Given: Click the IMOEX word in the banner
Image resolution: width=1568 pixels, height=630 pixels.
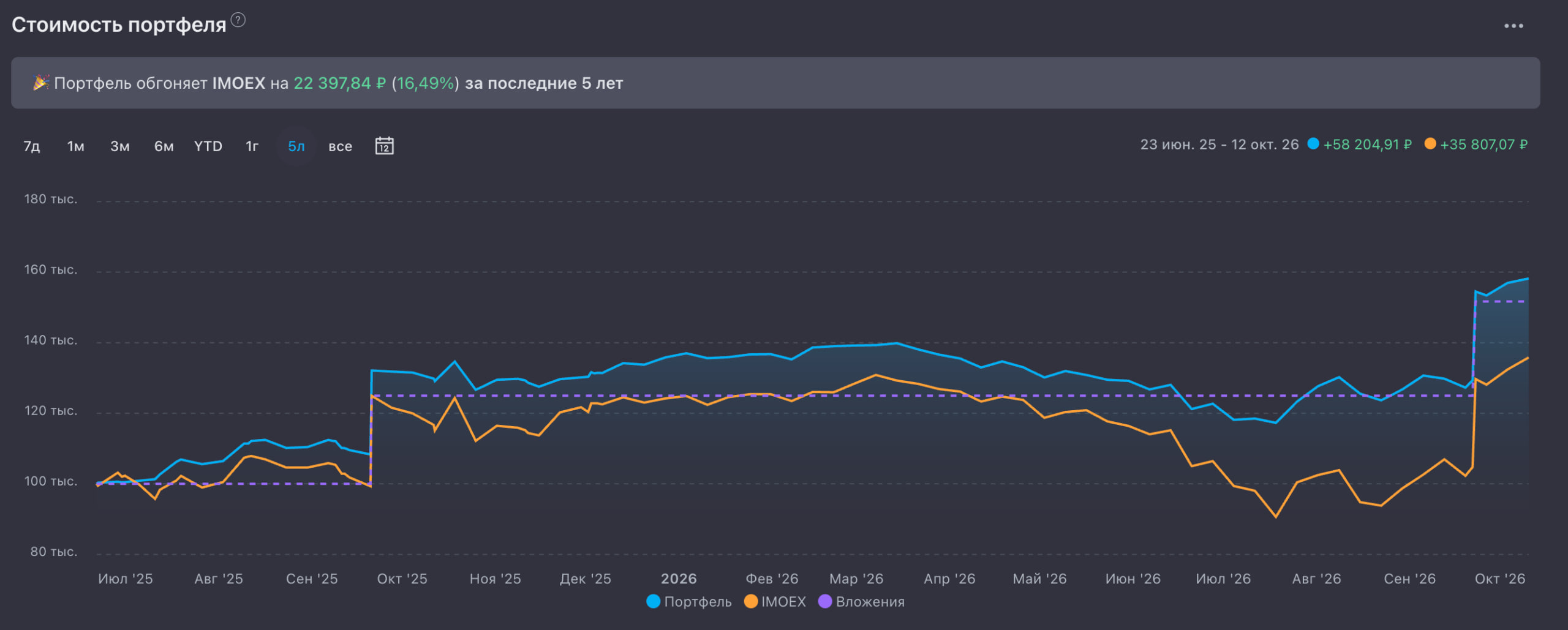Looking at the screenshot, I should 239,83.
